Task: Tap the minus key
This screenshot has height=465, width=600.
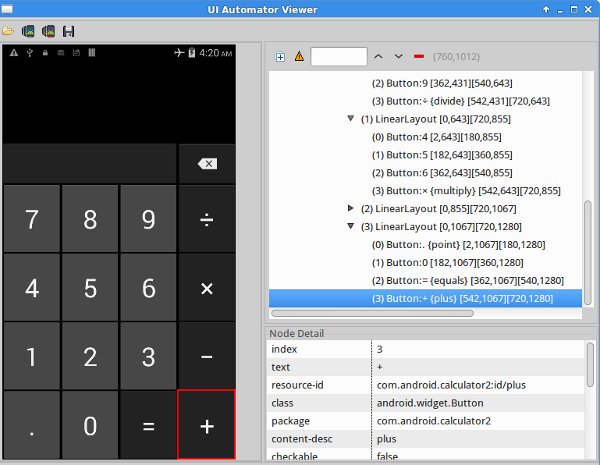Action: coord(207,356)
